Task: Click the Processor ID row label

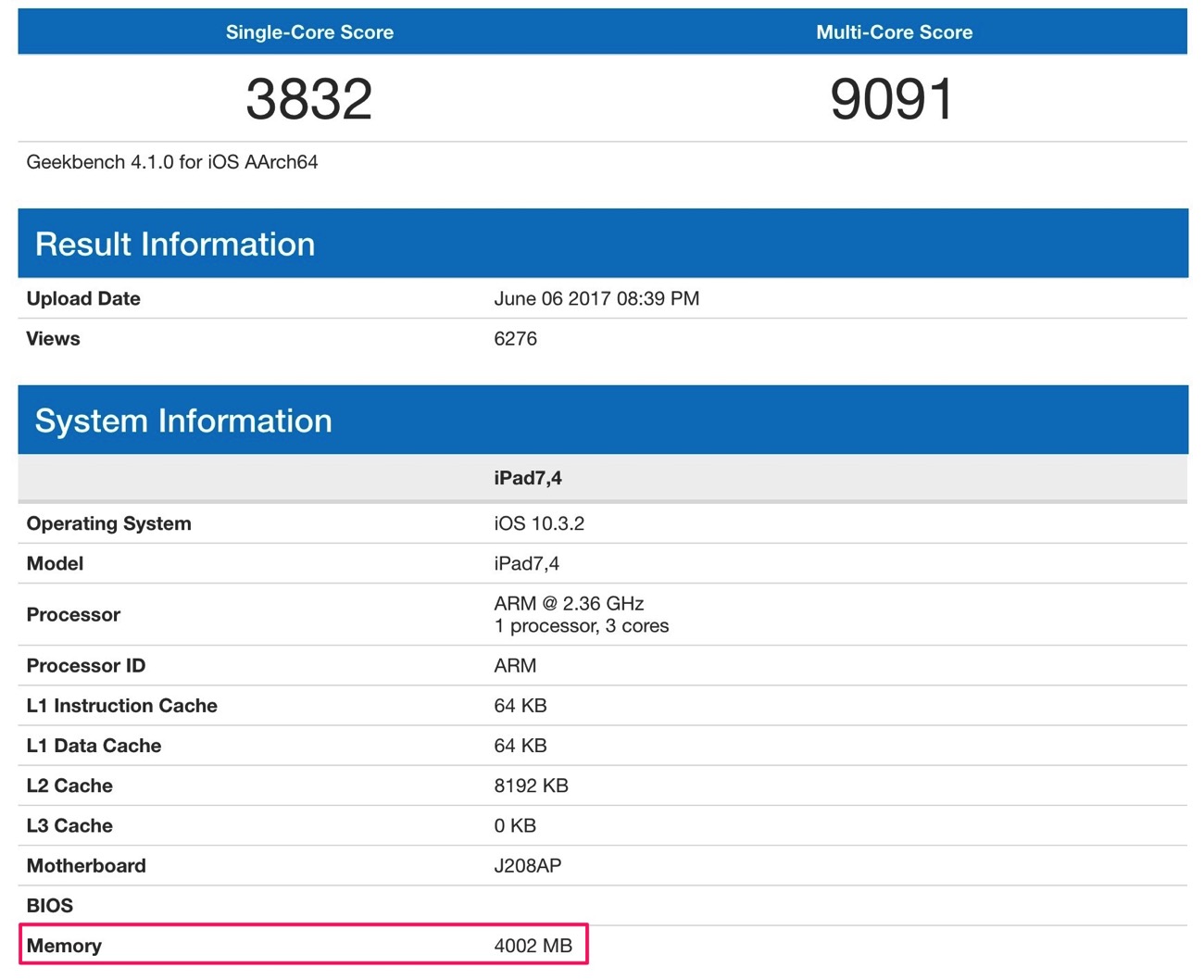Action: [x=86, y=665]
